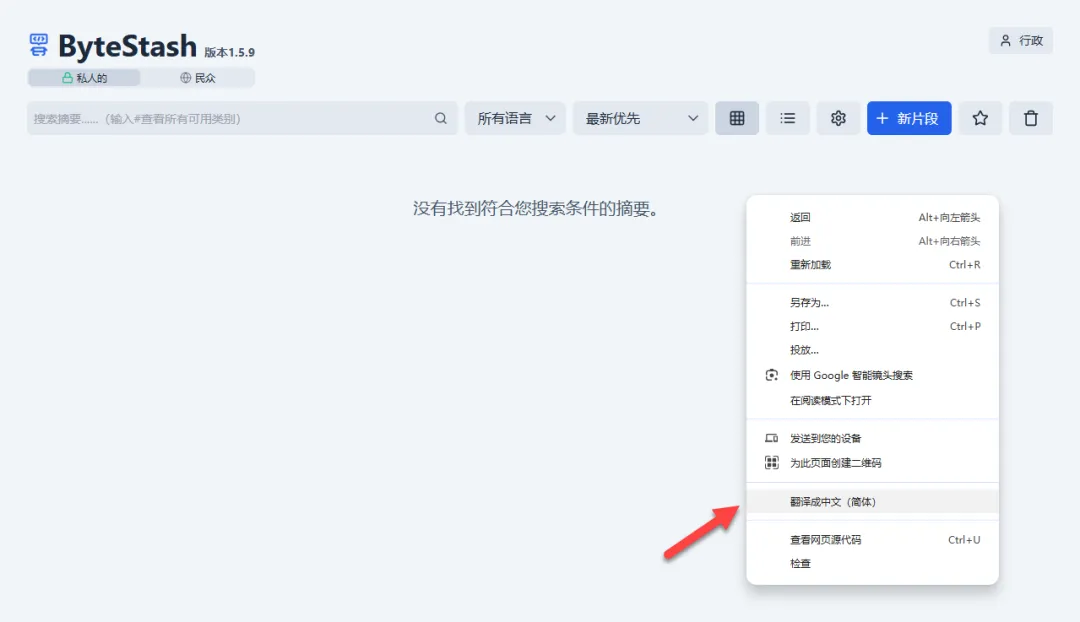Click the search magnifier icon
The image size is (1080, 622).
pyautogui.click(x=441, y=118)
